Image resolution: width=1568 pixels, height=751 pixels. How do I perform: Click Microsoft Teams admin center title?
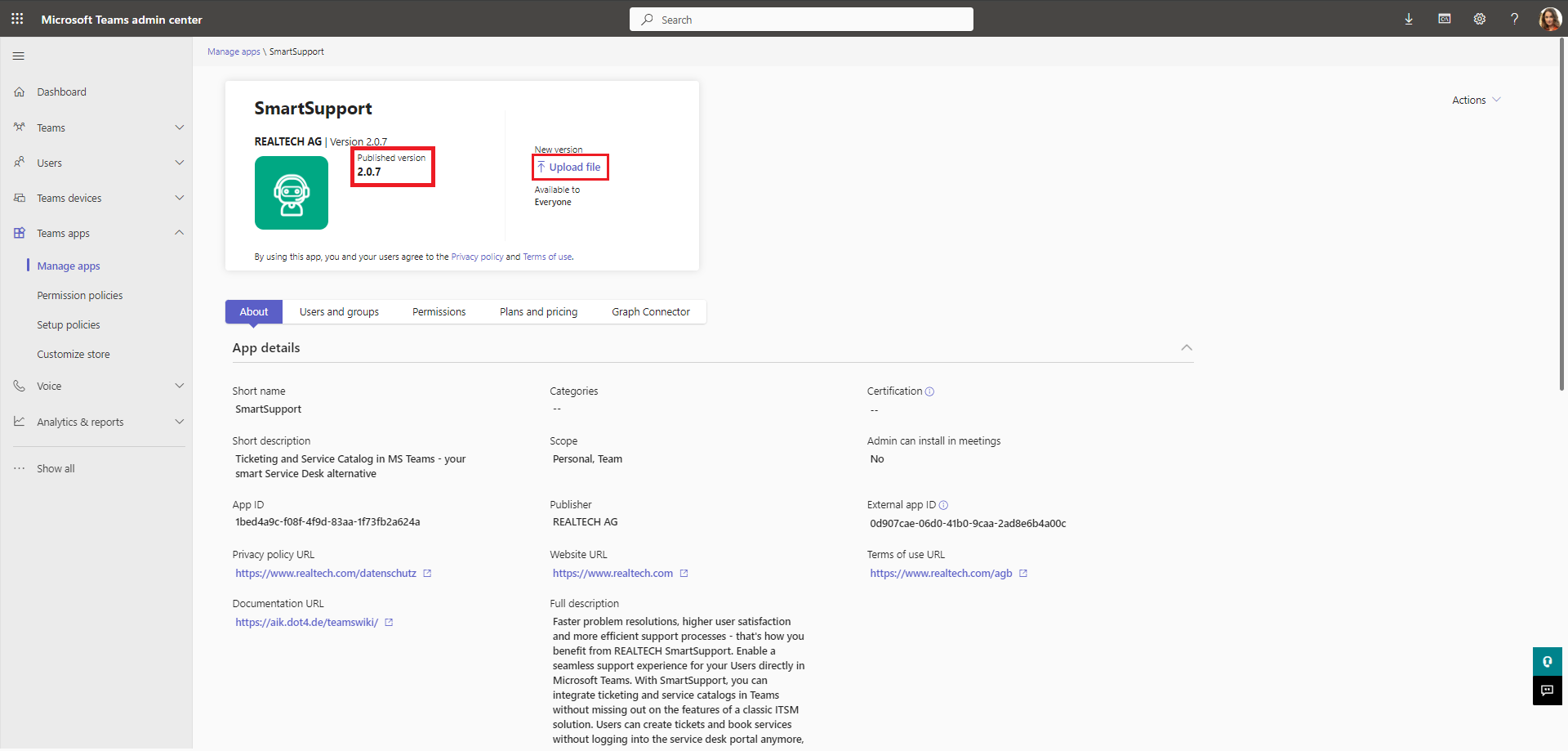click(x=122, y=20)
